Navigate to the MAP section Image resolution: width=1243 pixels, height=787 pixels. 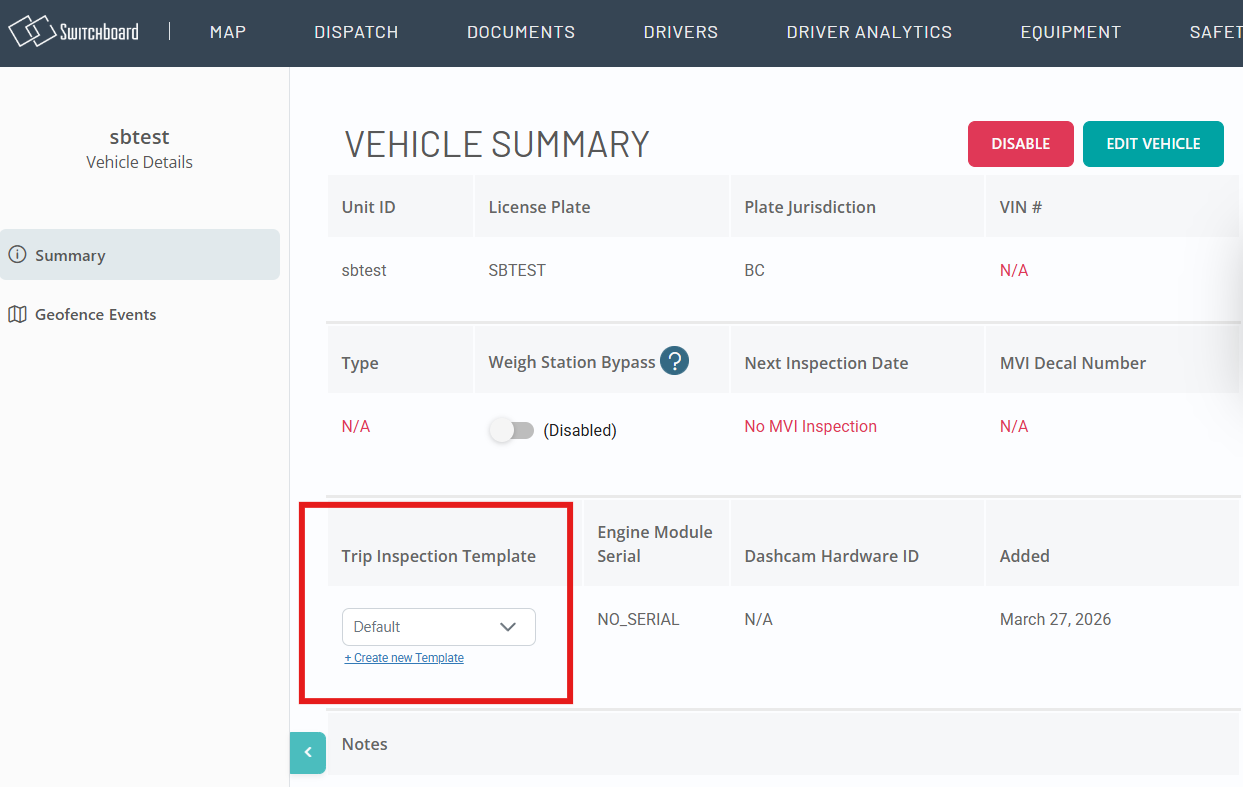[x=227, y=32]
